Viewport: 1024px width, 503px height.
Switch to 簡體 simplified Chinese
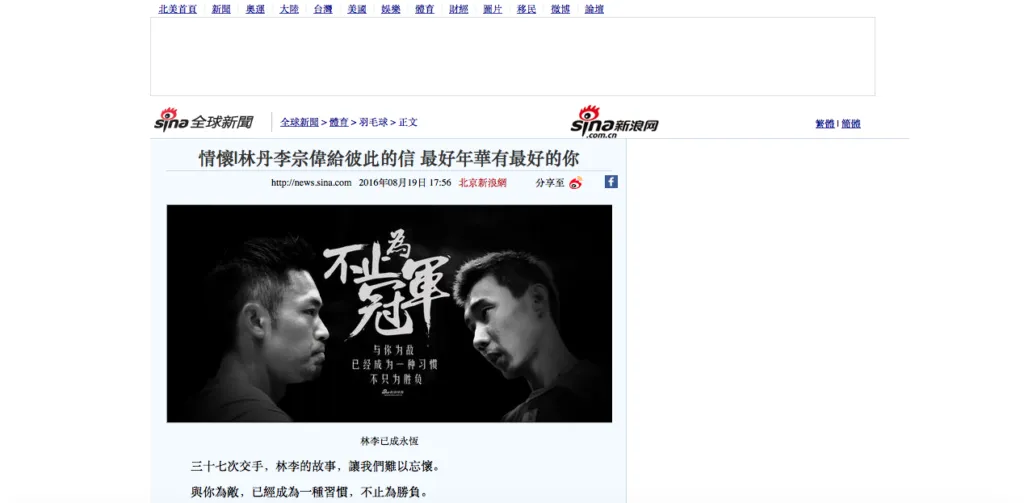(x=851, y=123)
